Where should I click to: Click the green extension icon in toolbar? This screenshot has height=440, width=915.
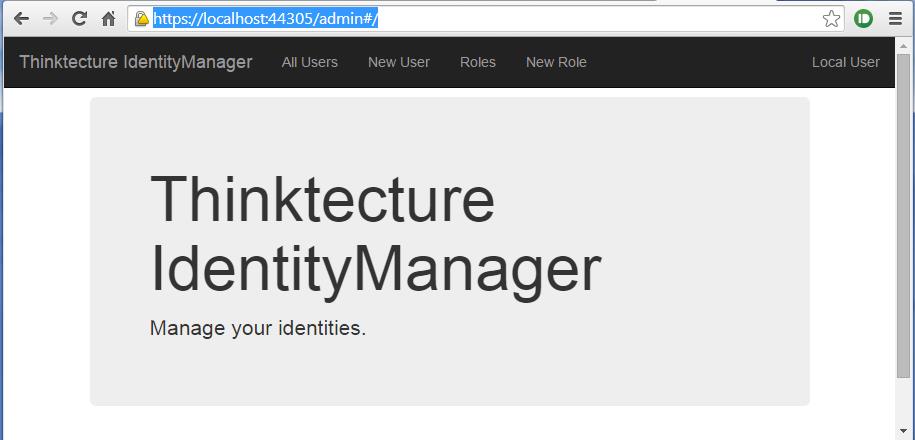tap(863, 19)
